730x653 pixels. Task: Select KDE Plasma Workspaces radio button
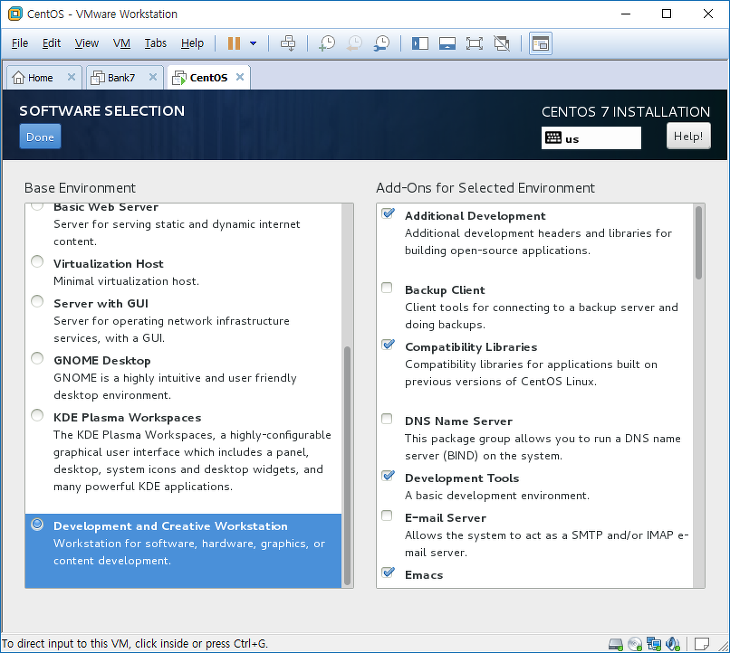(x=37, y=415)
